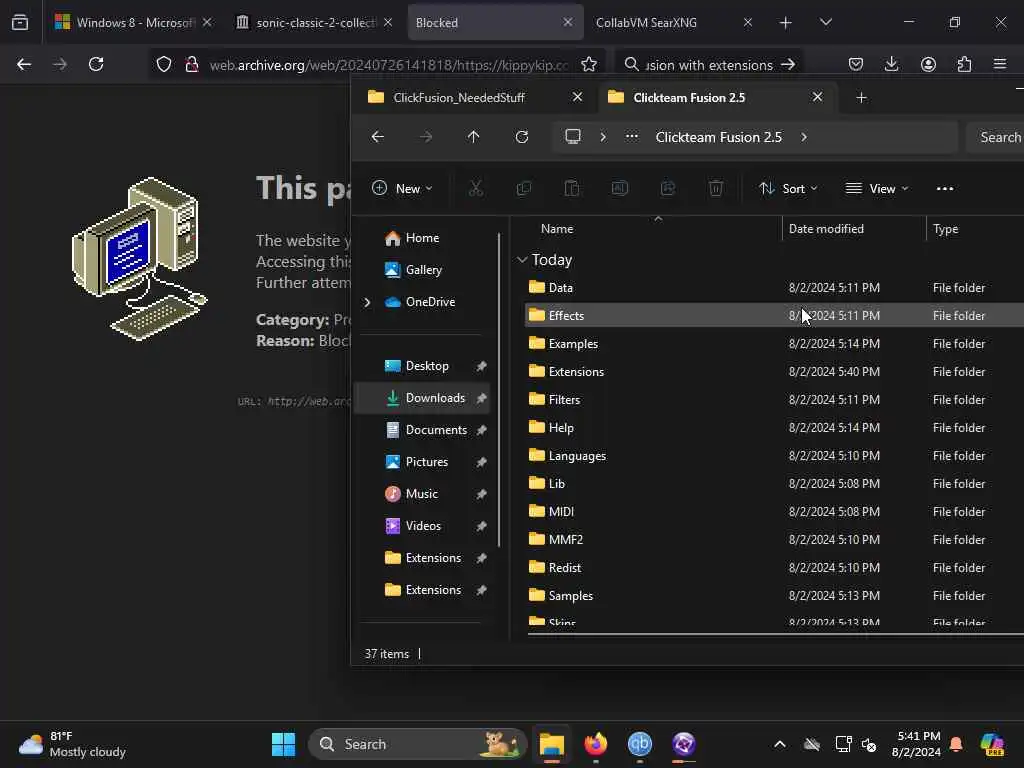Sort by the Name column header
This screenshot has width=1024, height=768.
[x=557, y=229]
